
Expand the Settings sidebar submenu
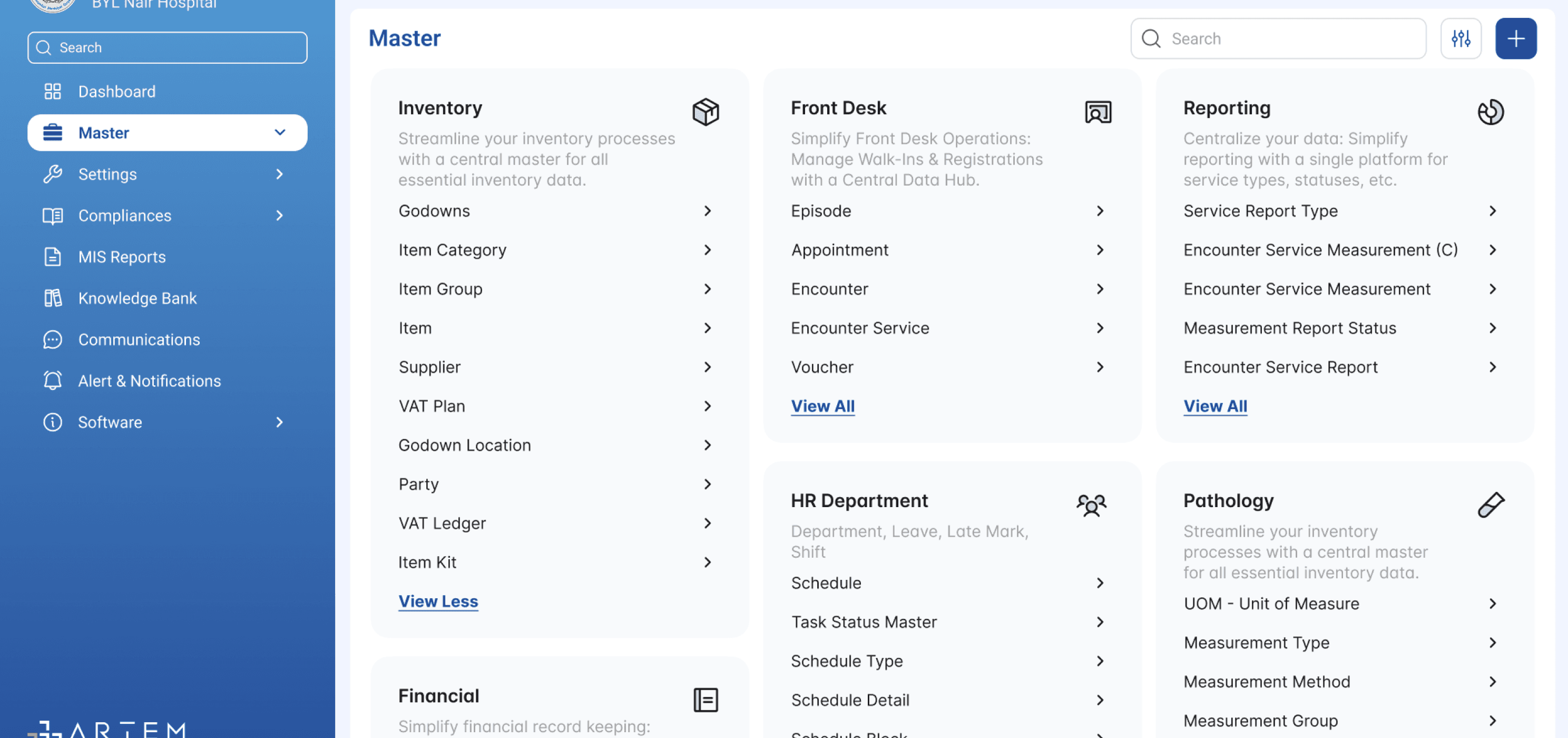279,173
